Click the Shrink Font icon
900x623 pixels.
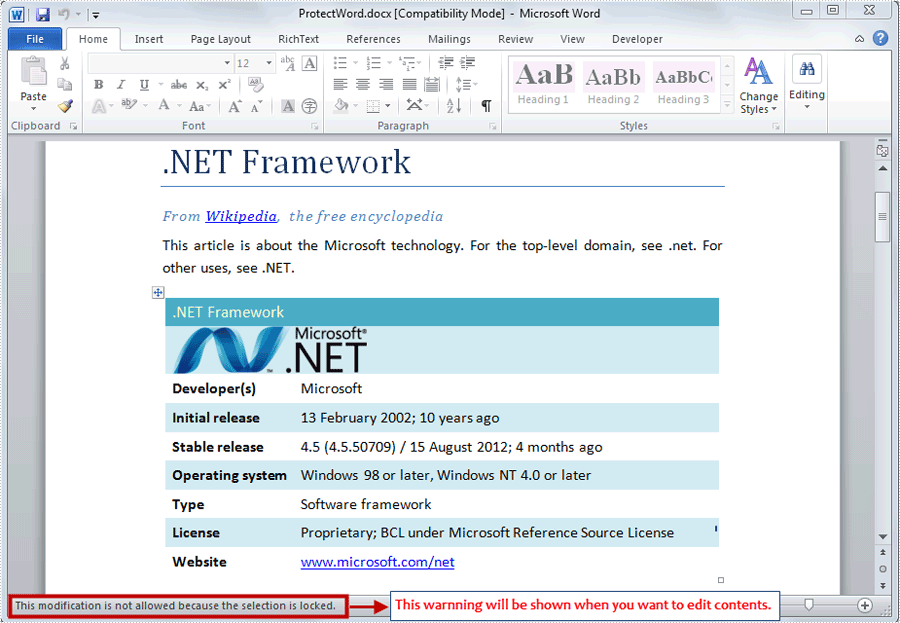pos(257,106)
